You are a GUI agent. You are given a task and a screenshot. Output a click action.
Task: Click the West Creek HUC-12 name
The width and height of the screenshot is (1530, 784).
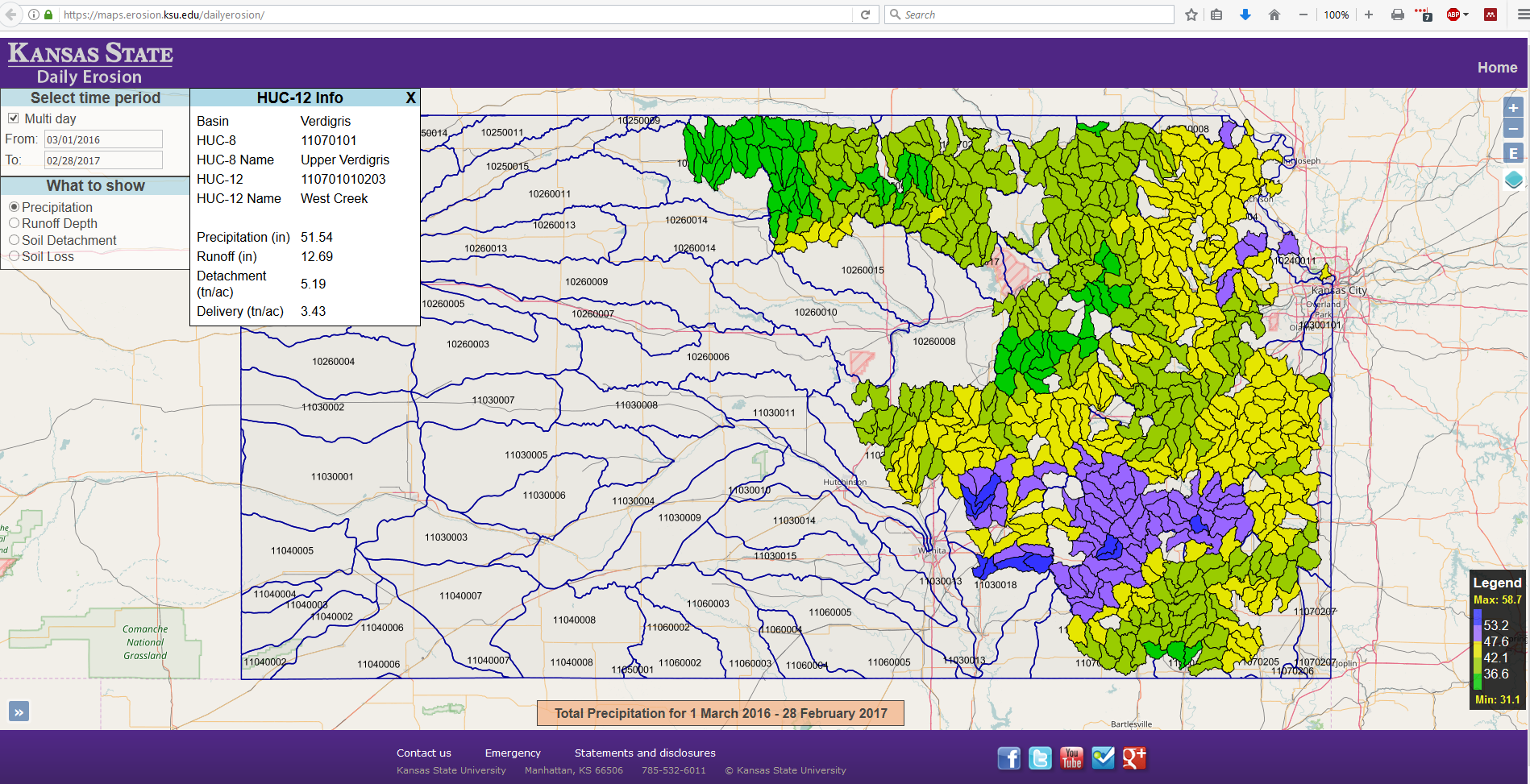[x=334, y=198]
